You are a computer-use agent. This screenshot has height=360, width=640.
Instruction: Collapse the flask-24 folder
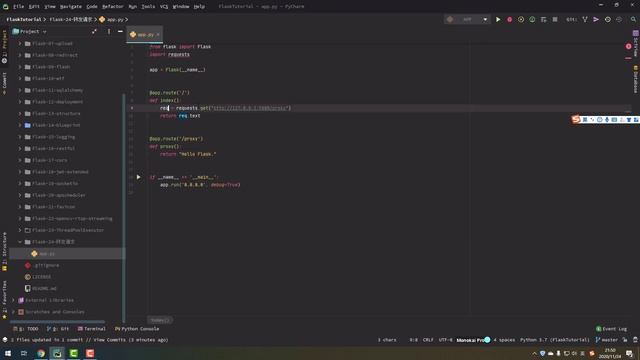(20, 242)
